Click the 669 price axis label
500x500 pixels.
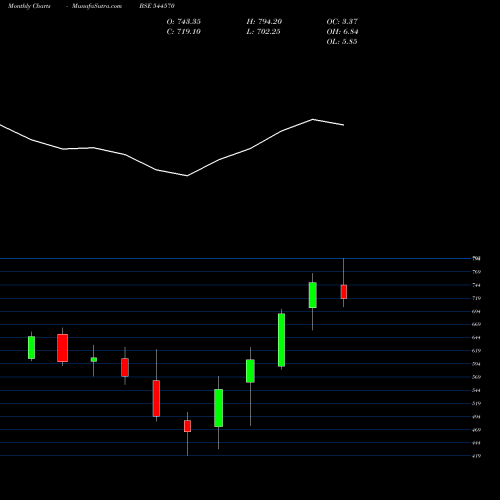(x=477, y=324)
